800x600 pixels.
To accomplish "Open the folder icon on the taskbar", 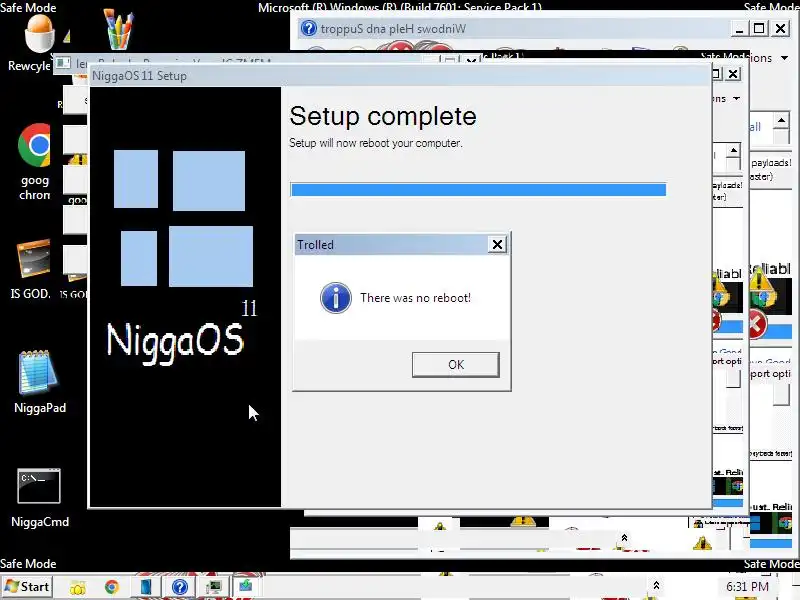I will coord(78,587).
